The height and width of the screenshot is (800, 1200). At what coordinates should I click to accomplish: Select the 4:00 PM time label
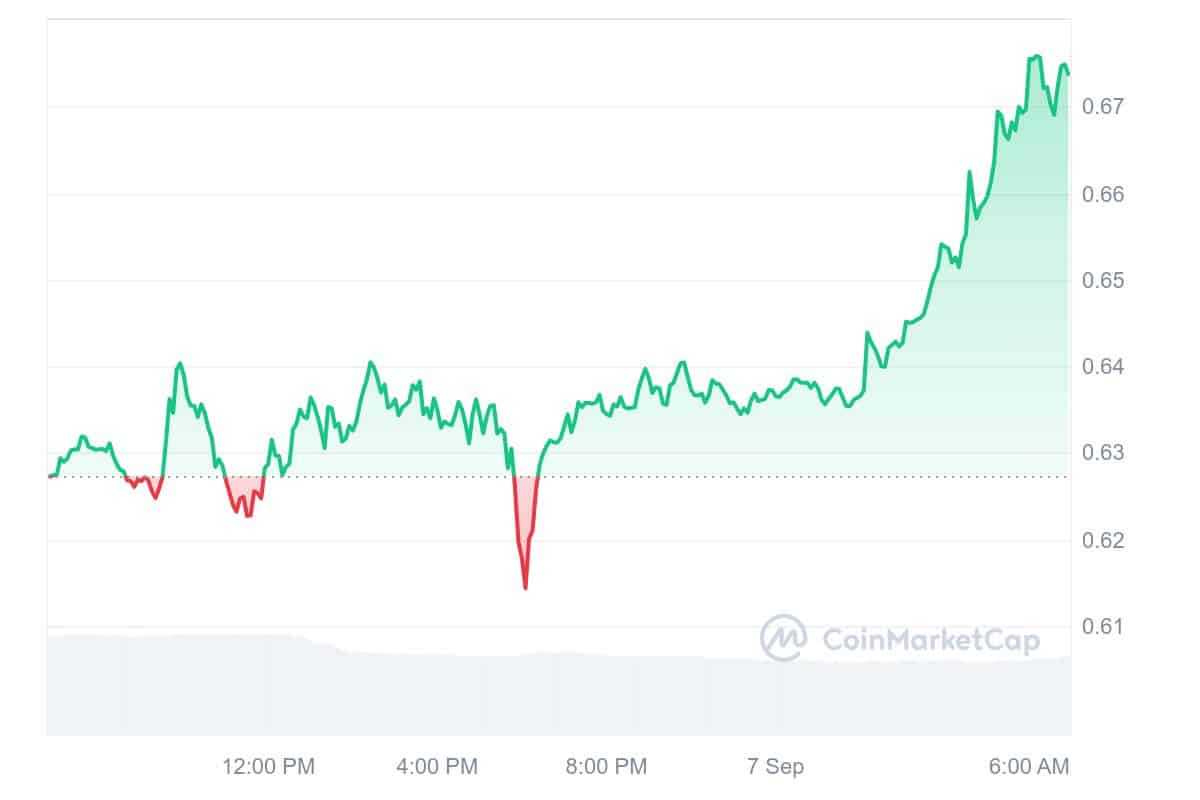click(437, 767)
